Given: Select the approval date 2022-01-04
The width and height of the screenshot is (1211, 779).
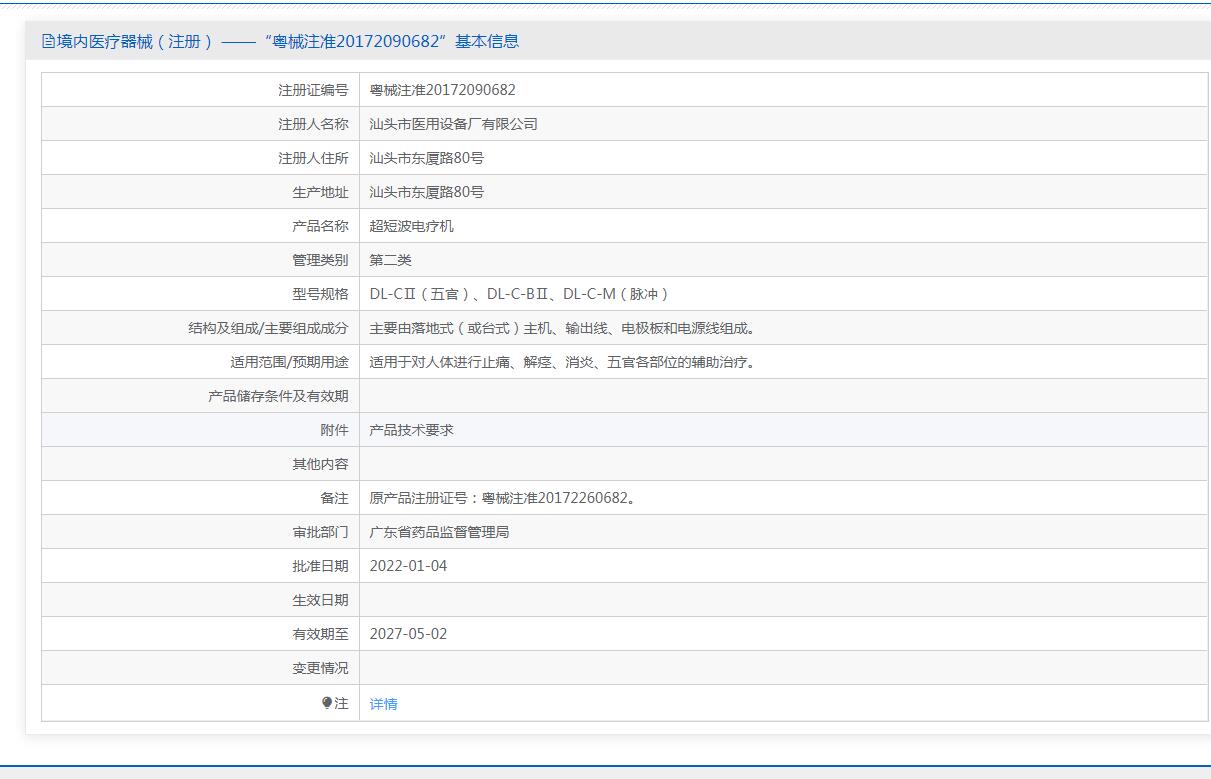Looking at the screenshot, I should point(408,566).
